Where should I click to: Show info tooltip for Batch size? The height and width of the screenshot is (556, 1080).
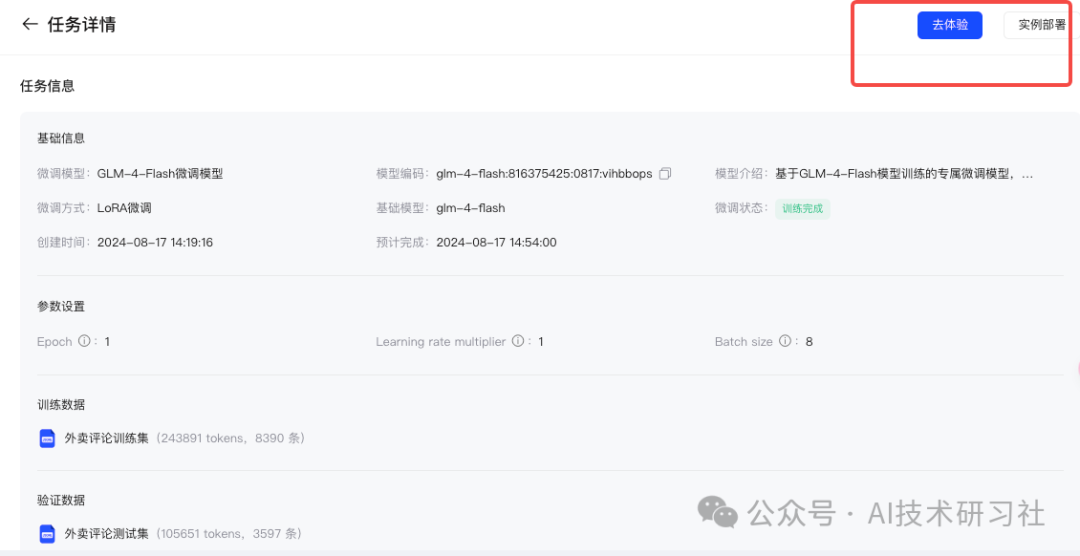pyautogui.click(x=785, y=341)
